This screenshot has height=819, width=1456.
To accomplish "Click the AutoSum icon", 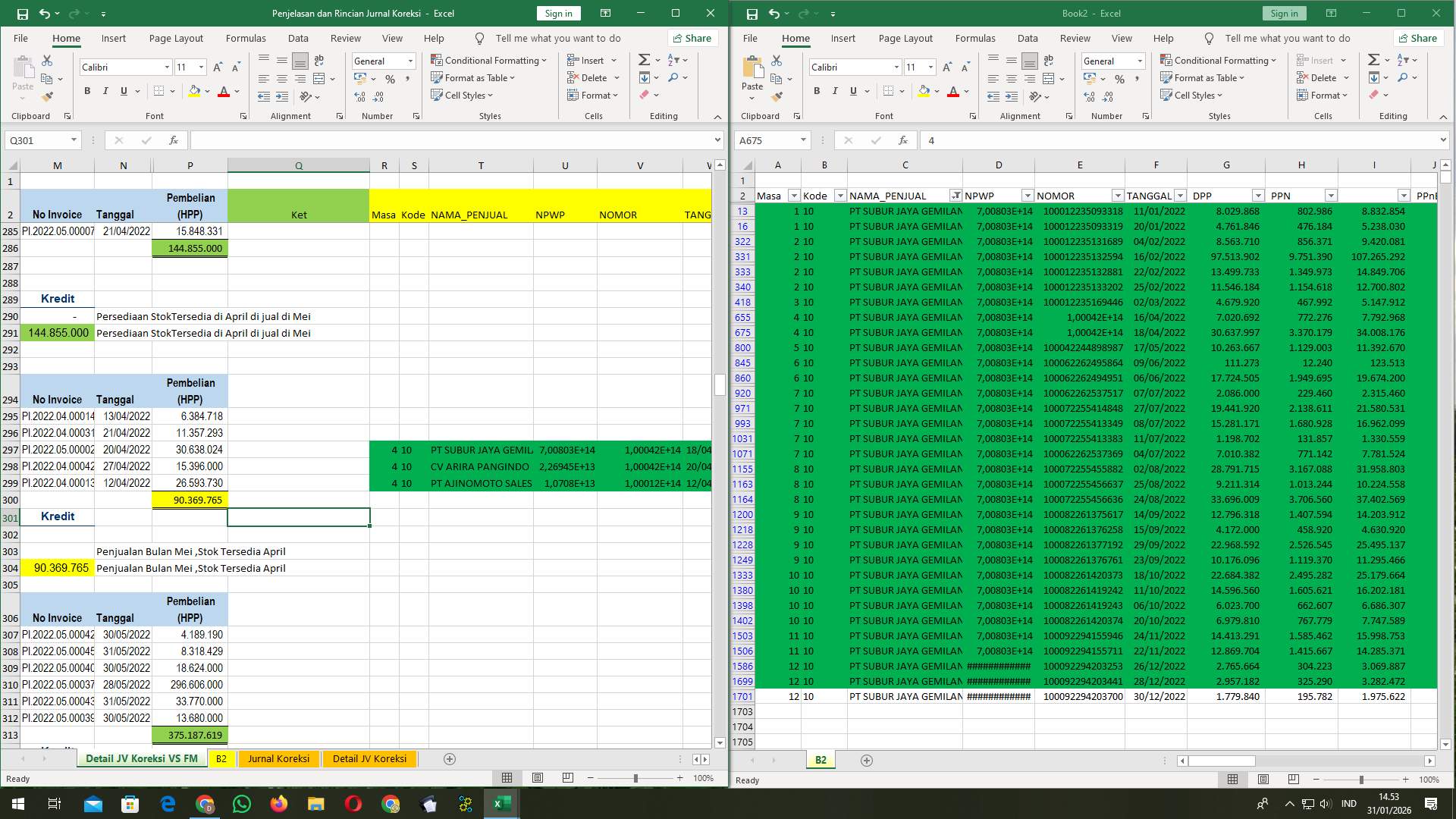I will coord(643,58).
